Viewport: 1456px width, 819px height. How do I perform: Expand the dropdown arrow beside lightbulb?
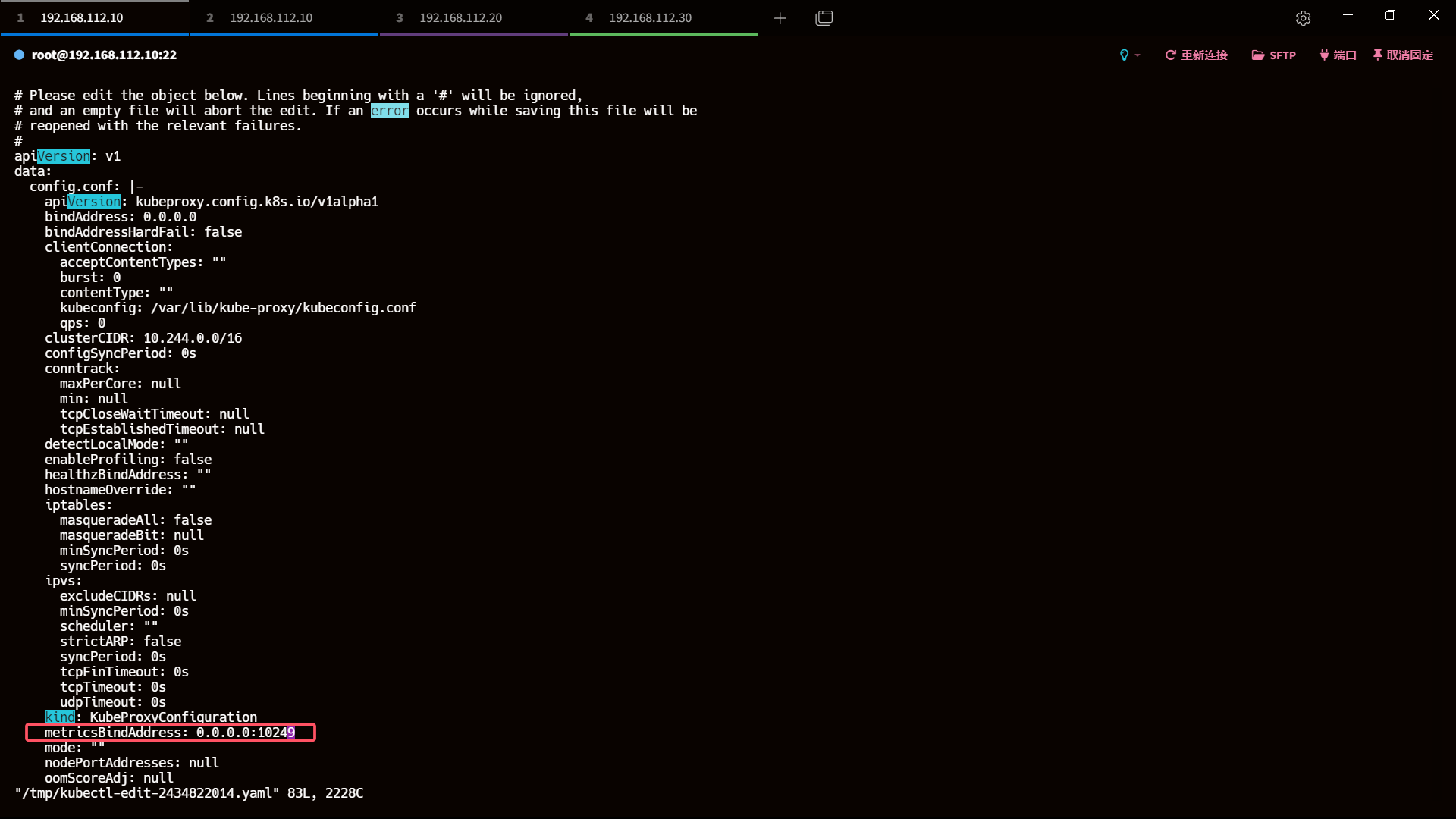[1137, 55]
